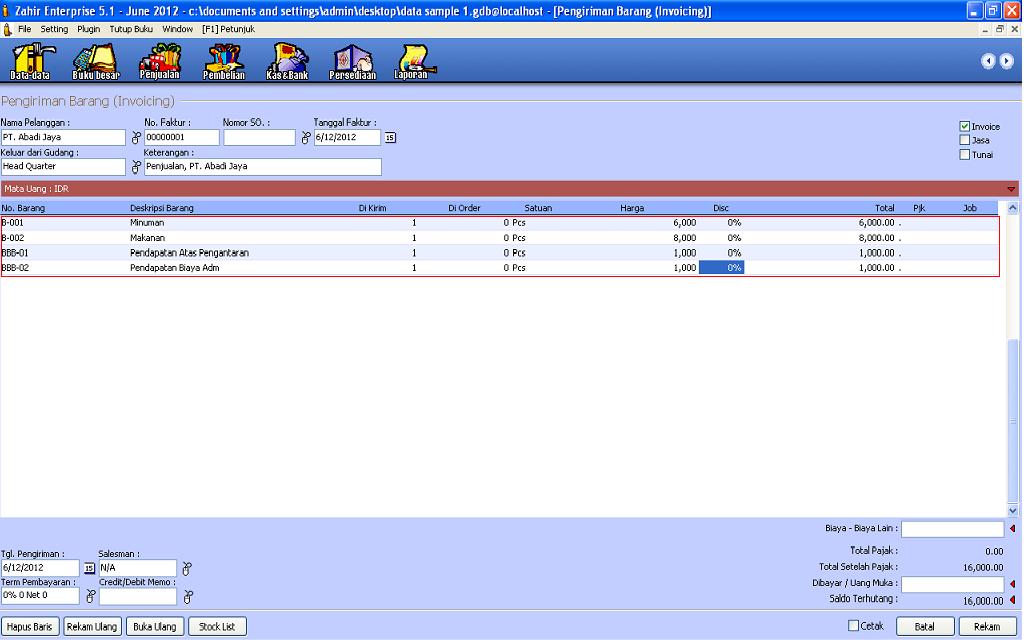
Task: Click the Rekam button to save
Action: click(987, 626)
